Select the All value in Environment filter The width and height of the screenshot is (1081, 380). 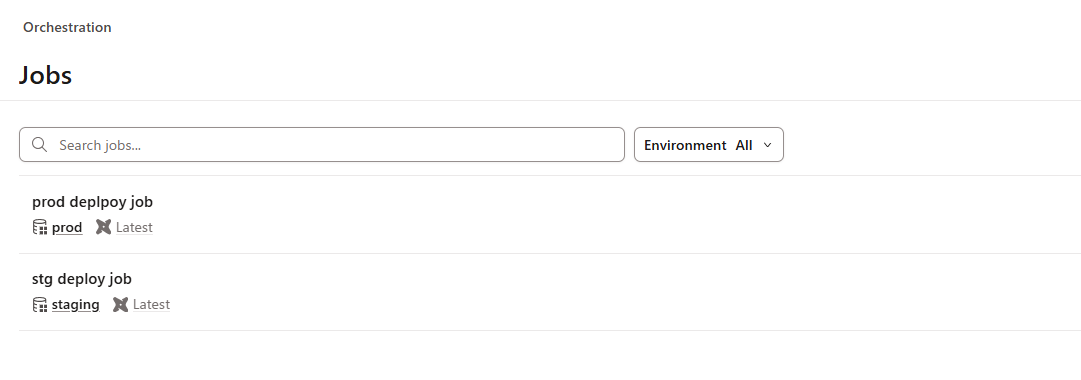pos(744,146)
